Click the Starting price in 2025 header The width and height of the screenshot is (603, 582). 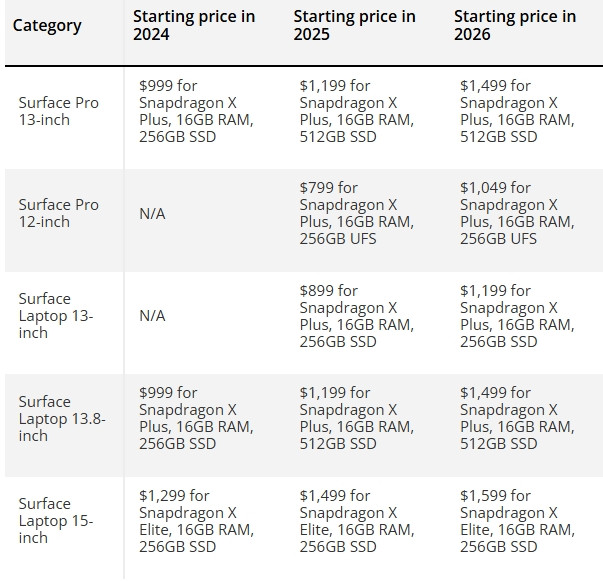point(354,25)
